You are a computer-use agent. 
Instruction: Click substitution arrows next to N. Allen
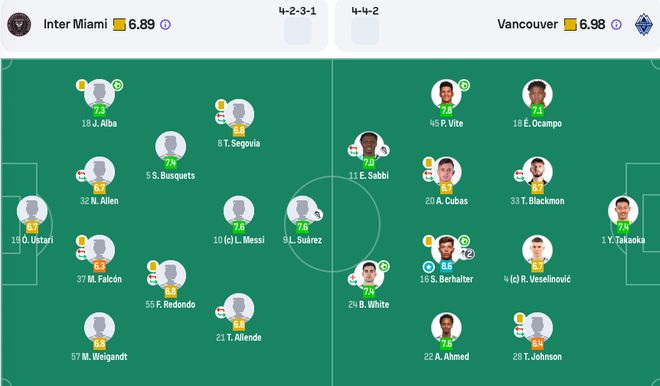[81, 176]
